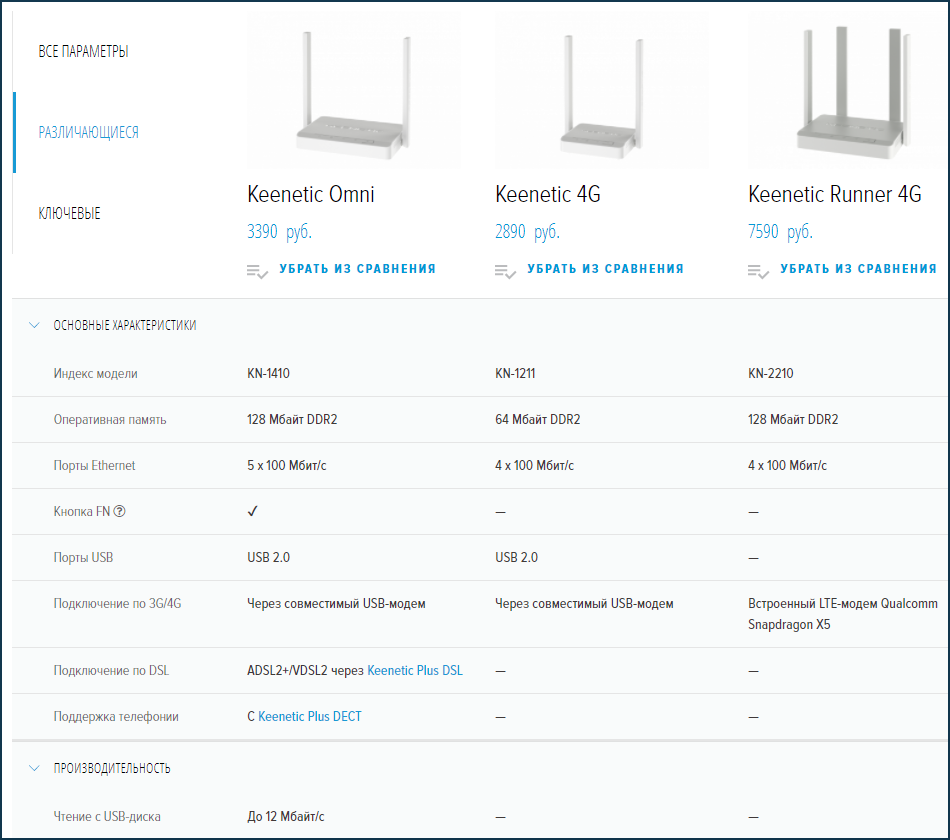Click the Keenetic Omni product title
The height and width of the screenshot is (840, 950).
pyautogui.click(x=311, y=194)
